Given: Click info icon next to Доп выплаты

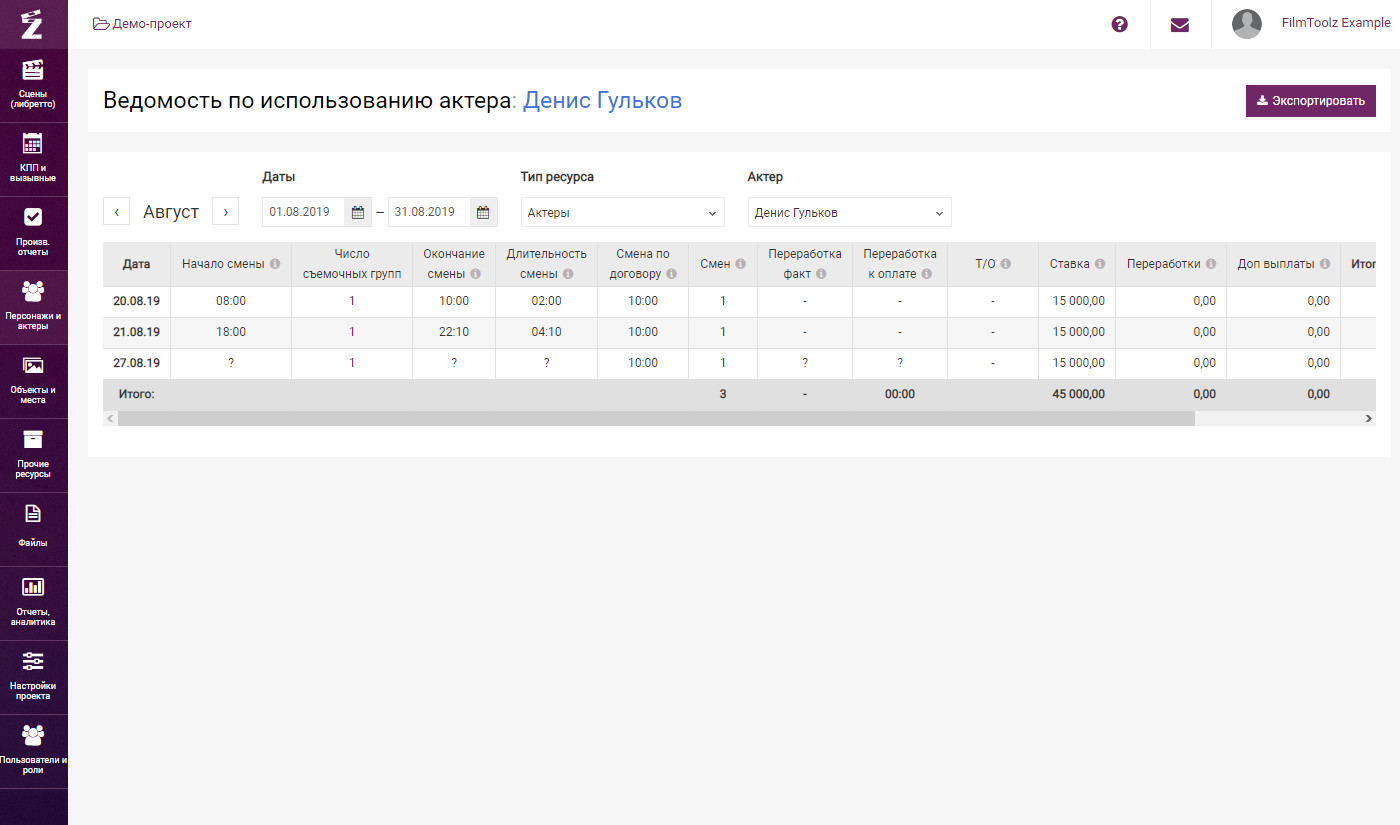Looking at the screenshot, I should pos(1325,264).
